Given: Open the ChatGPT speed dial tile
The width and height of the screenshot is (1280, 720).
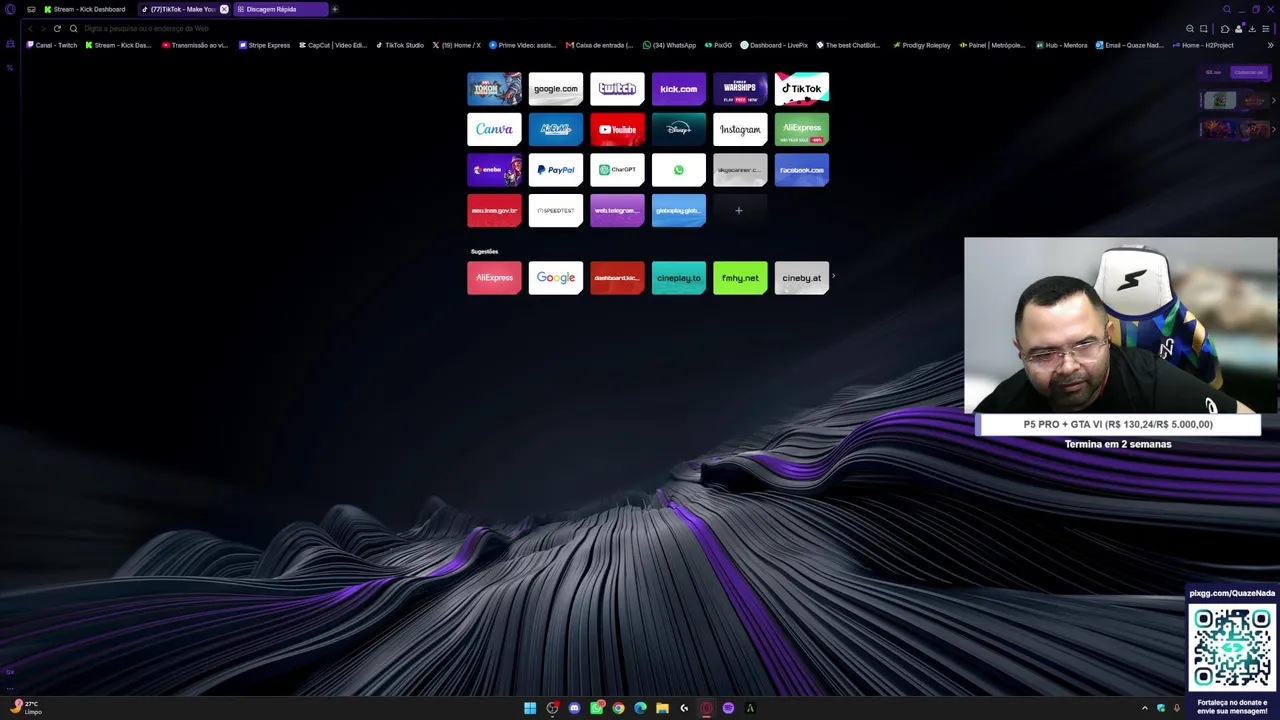Looking at the screenshot, I should [x=617, y=170].
